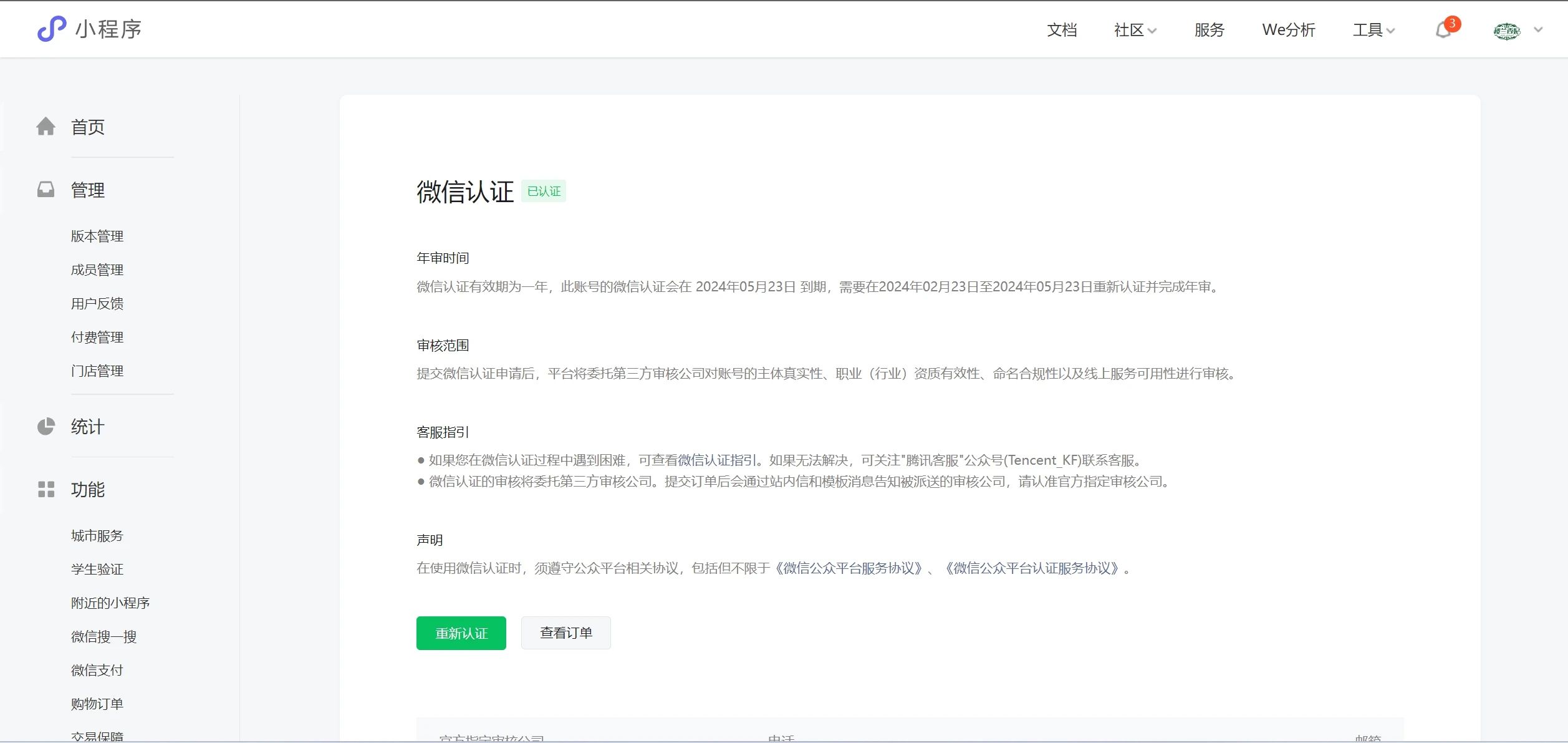
Task: Click the 小程序 logo icon
Action: 52,29
